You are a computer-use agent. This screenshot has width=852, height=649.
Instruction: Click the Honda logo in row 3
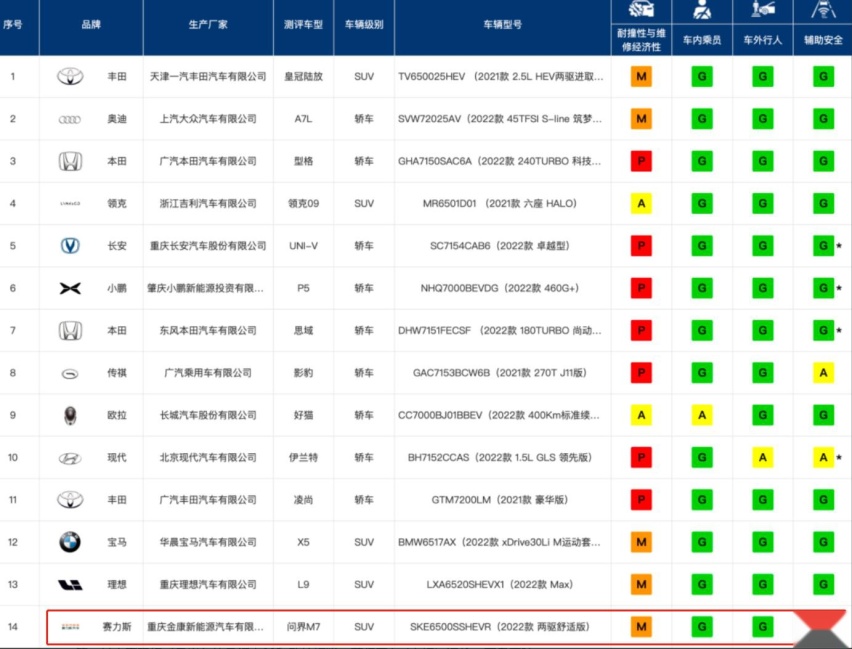click(70, 161)
